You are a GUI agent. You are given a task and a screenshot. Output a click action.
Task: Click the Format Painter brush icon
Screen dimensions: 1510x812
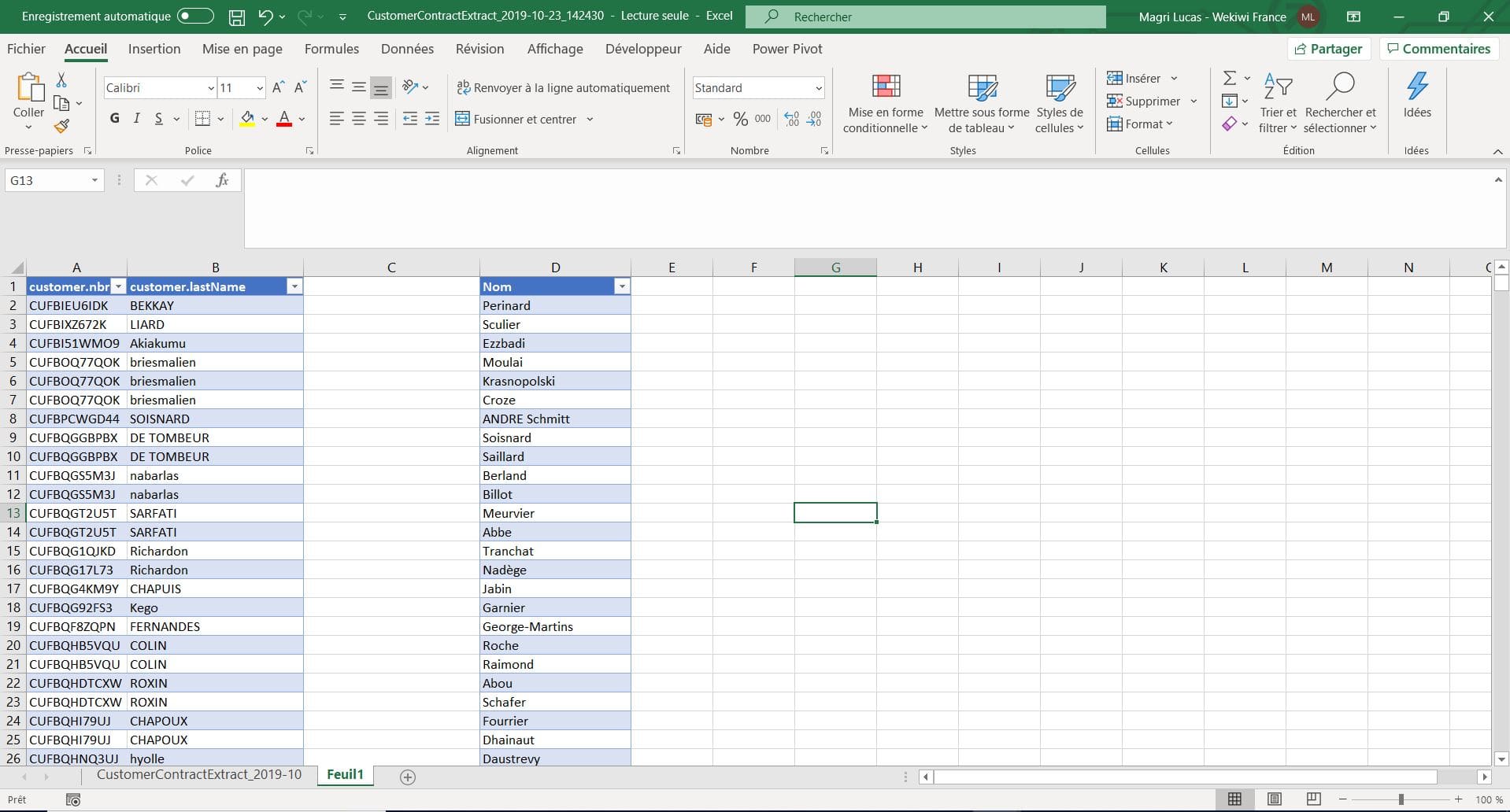click(x=61, y=126)
